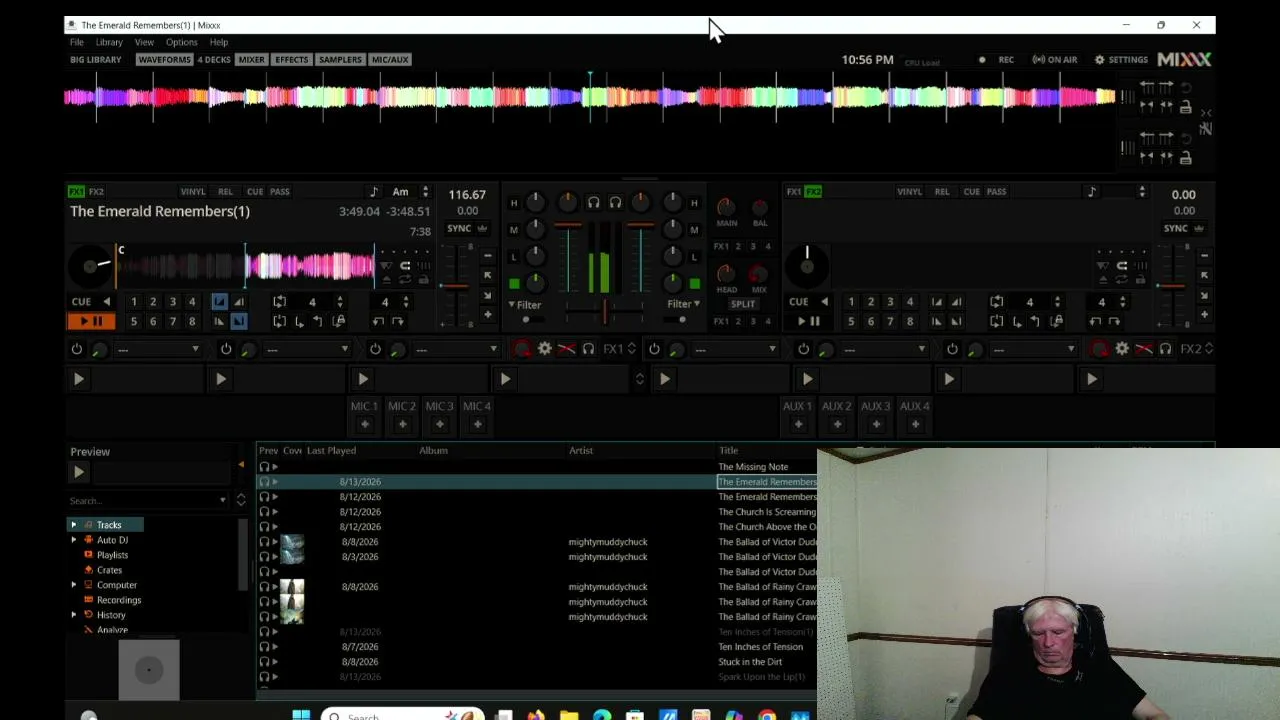Expand the Auto DJ tree item
Screen dimensions: 1280x720
(73, 540)
